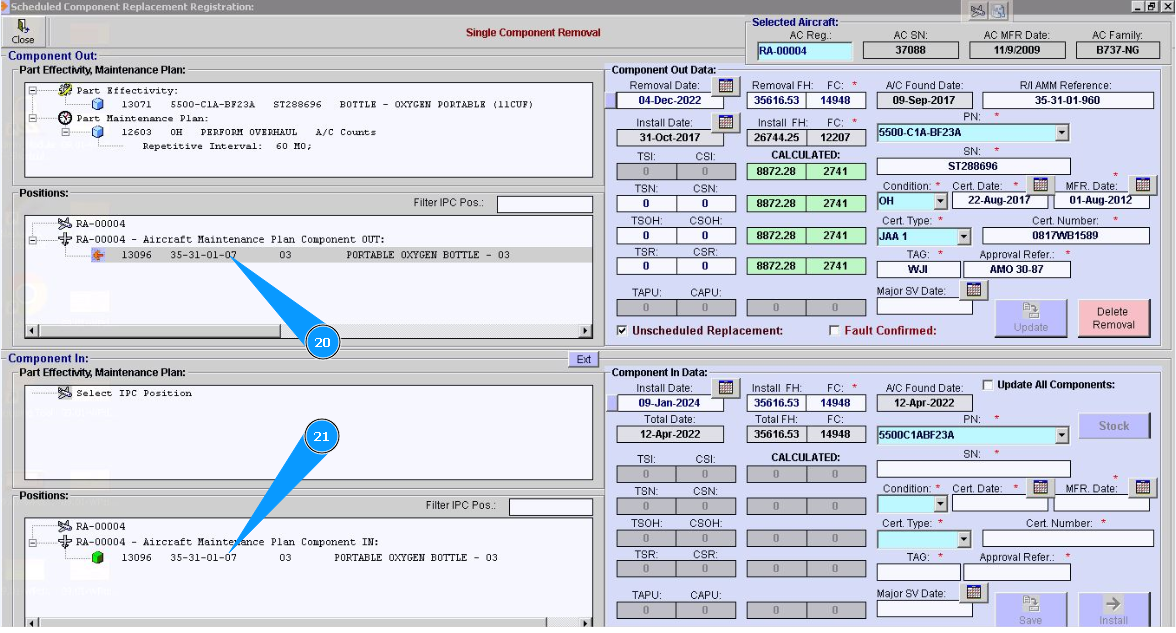Click the Update button
The width and height of the screenshot is (1176, 633).
pos(1030,318)
